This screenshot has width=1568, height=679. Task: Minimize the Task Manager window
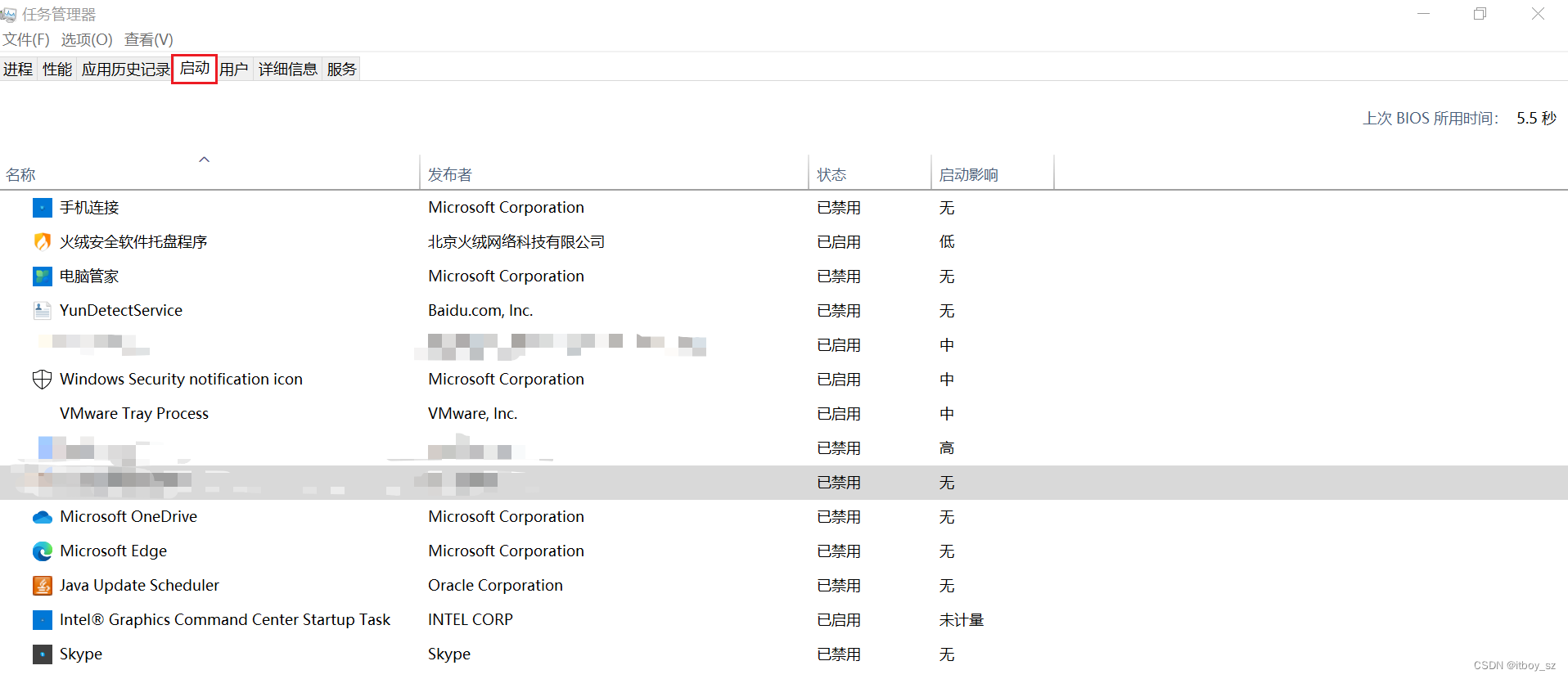coord(1424,14)
